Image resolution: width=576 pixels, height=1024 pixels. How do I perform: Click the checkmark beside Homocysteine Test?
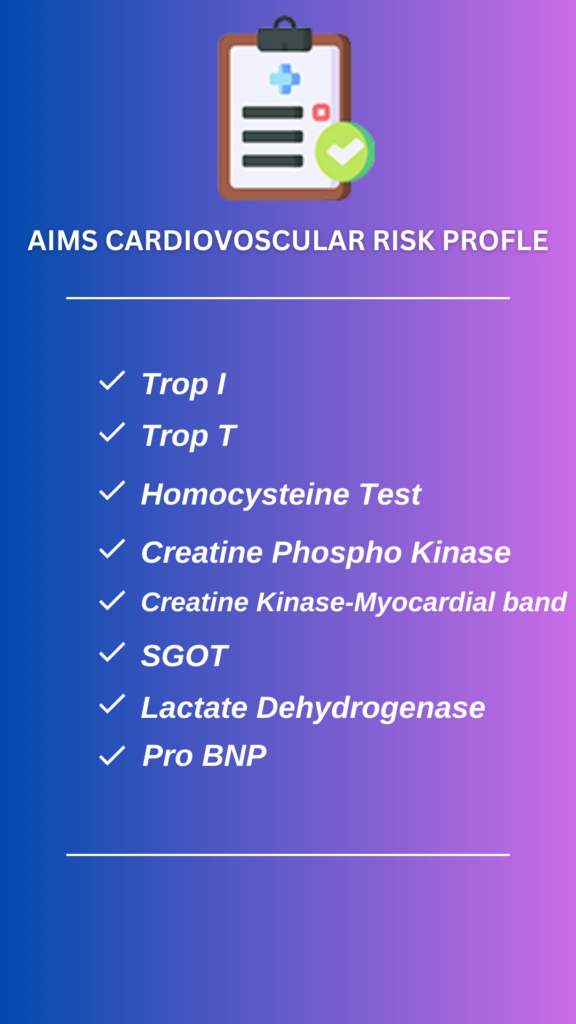[112, 490]
